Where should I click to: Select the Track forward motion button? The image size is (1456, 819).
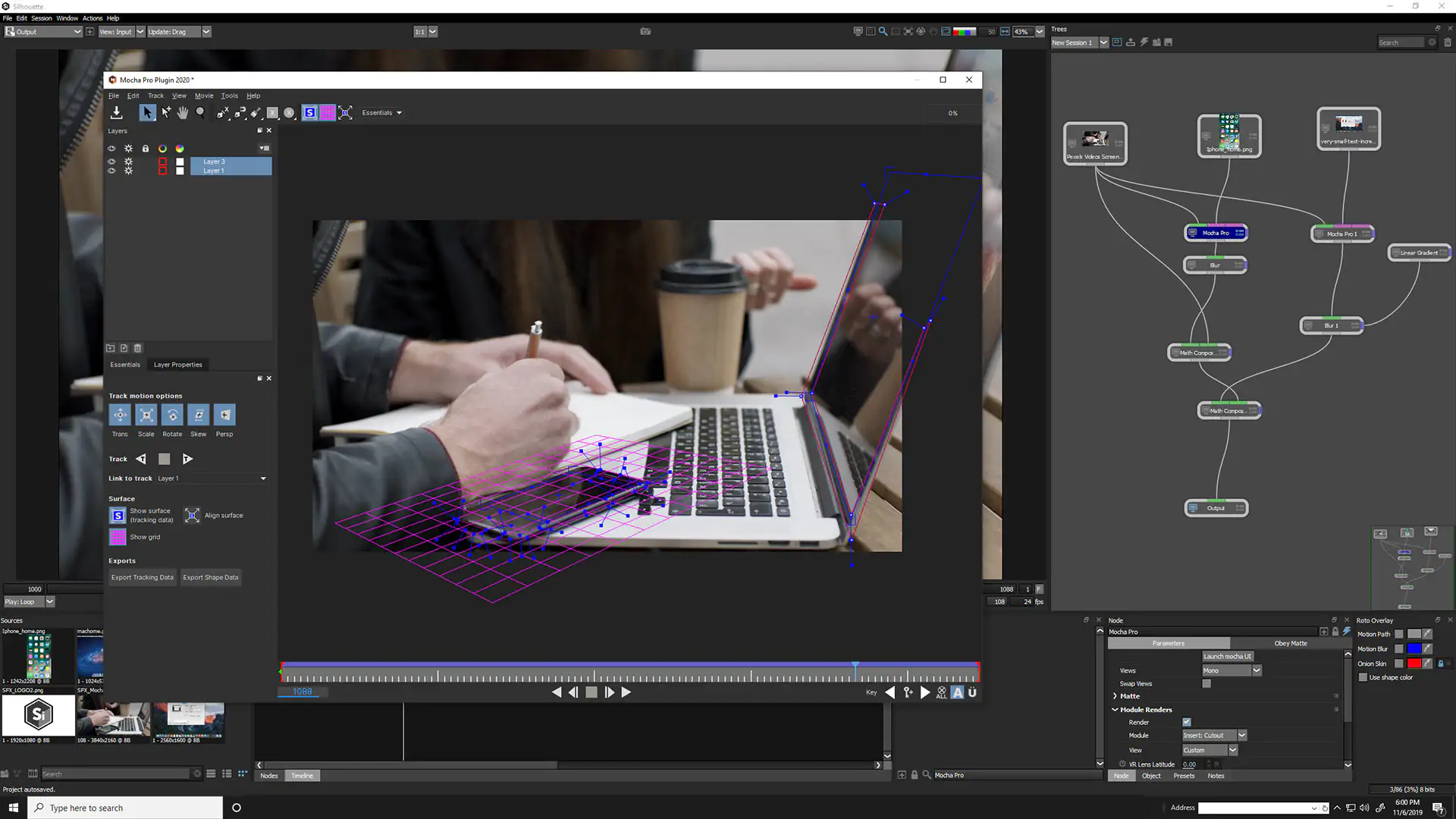click(188, 458)
